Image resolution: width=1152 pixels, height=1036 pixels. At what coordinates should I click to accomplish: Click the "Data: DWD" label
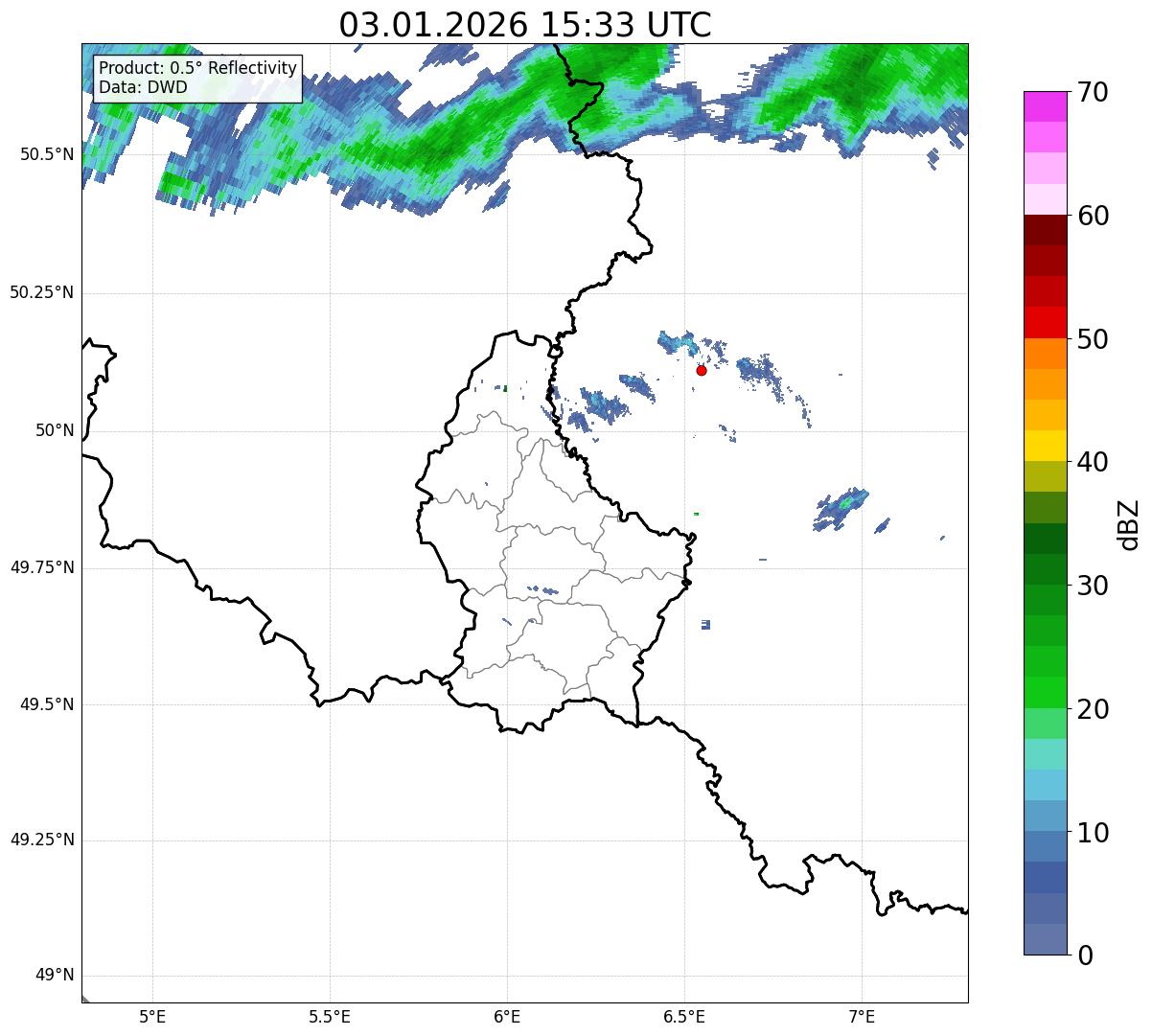click(x=144, y=87)
